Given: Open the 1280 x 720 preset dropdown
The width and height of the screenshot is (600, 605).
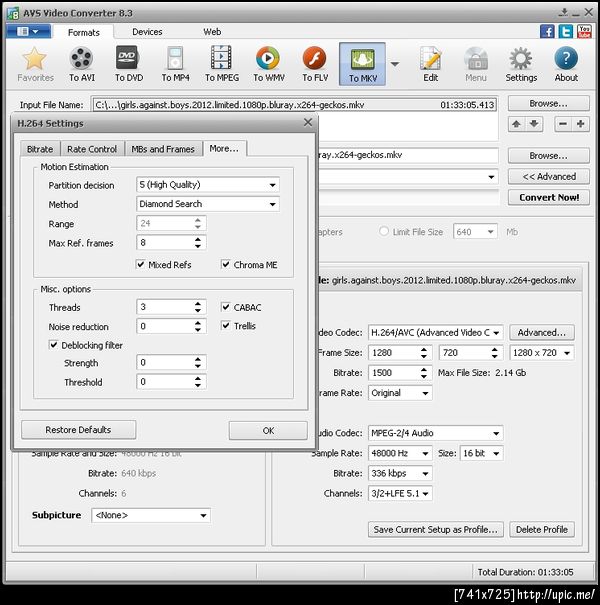Looking at the screenshot, I should (x=542, y=352).
